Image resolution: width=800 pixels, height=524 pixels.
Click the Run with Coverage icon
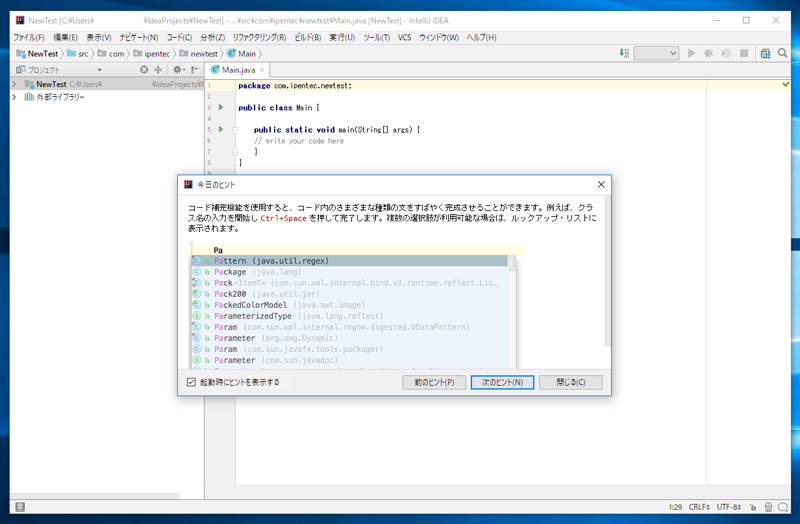point(726,53)
